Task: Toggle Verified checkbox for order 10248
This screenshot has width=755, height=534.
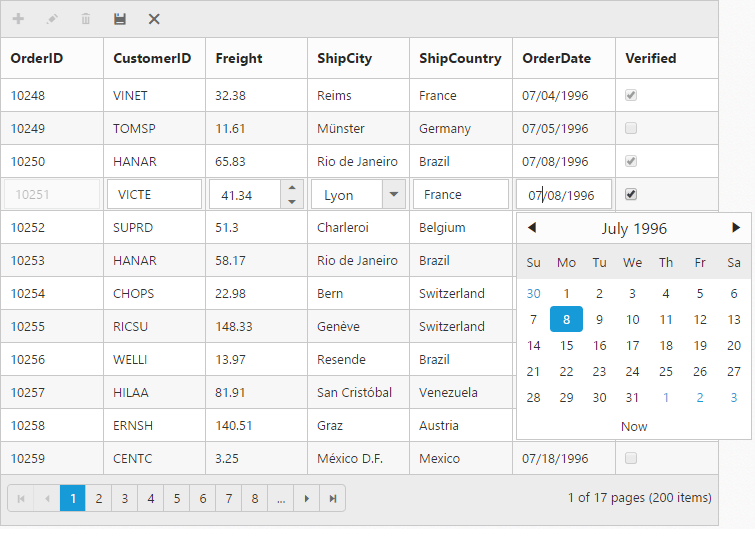Action: click(x=631, y=95)
